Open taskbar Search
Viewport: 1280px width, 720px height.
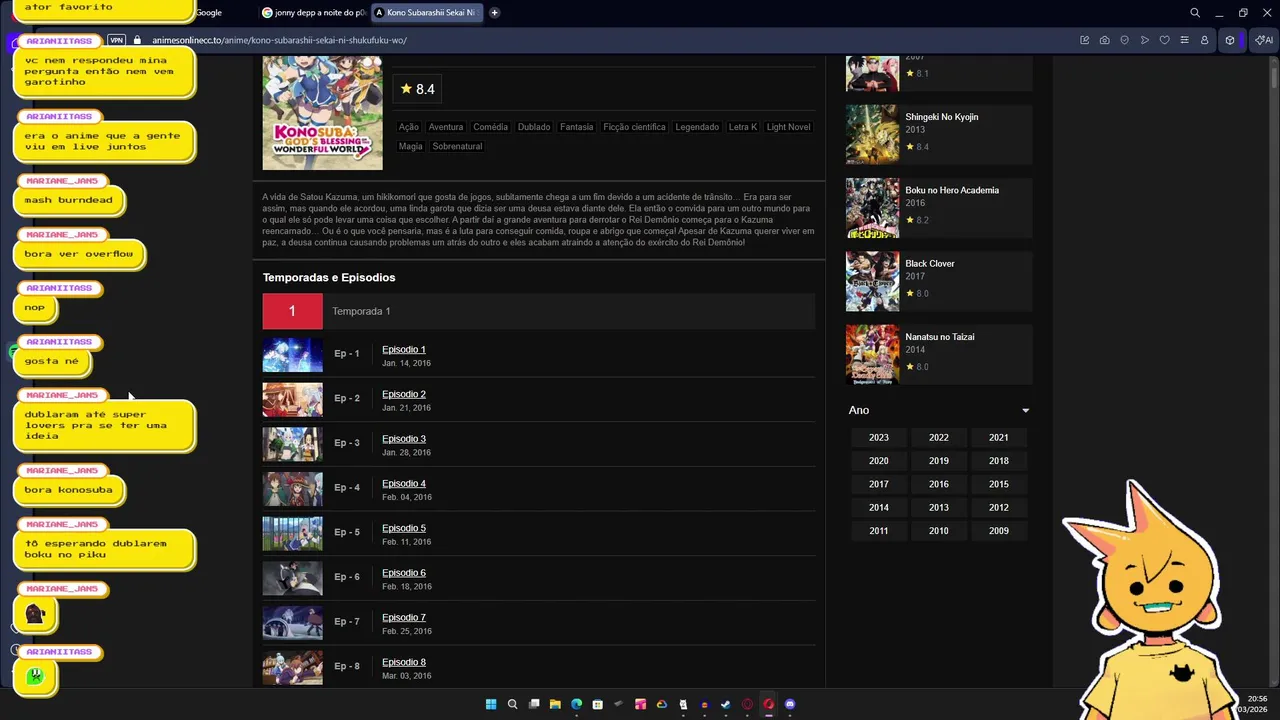click(x=512, y=704)
